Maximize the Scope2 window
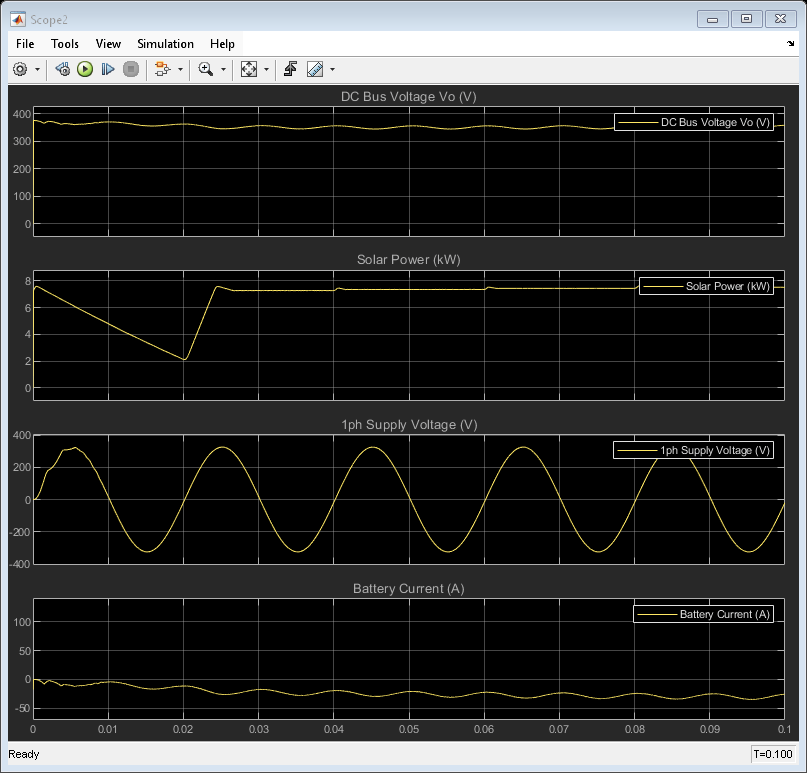The image size is (807, 773). pos(746,20)
